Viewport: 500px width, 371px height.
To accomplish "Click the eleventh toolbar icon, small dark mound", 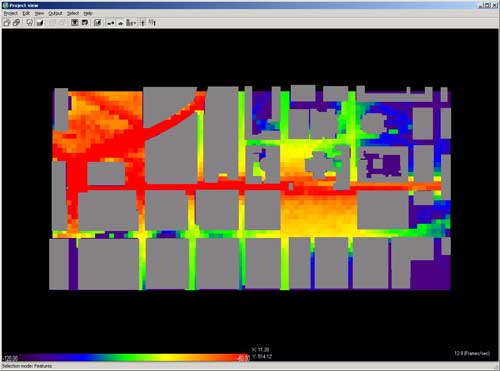I will tap(120, 23).
